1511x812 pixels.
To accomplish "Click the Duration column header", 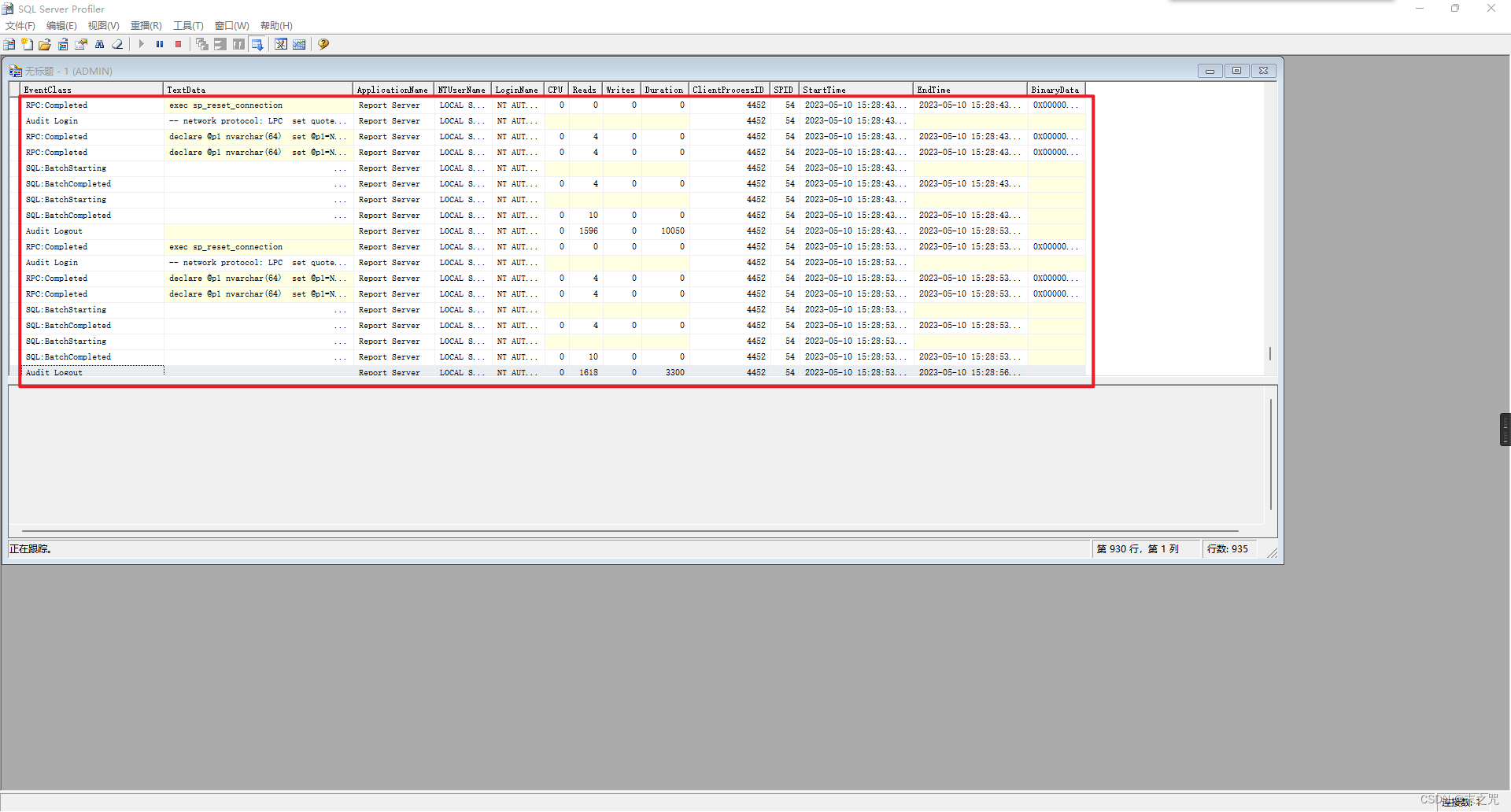I will 665,90.
